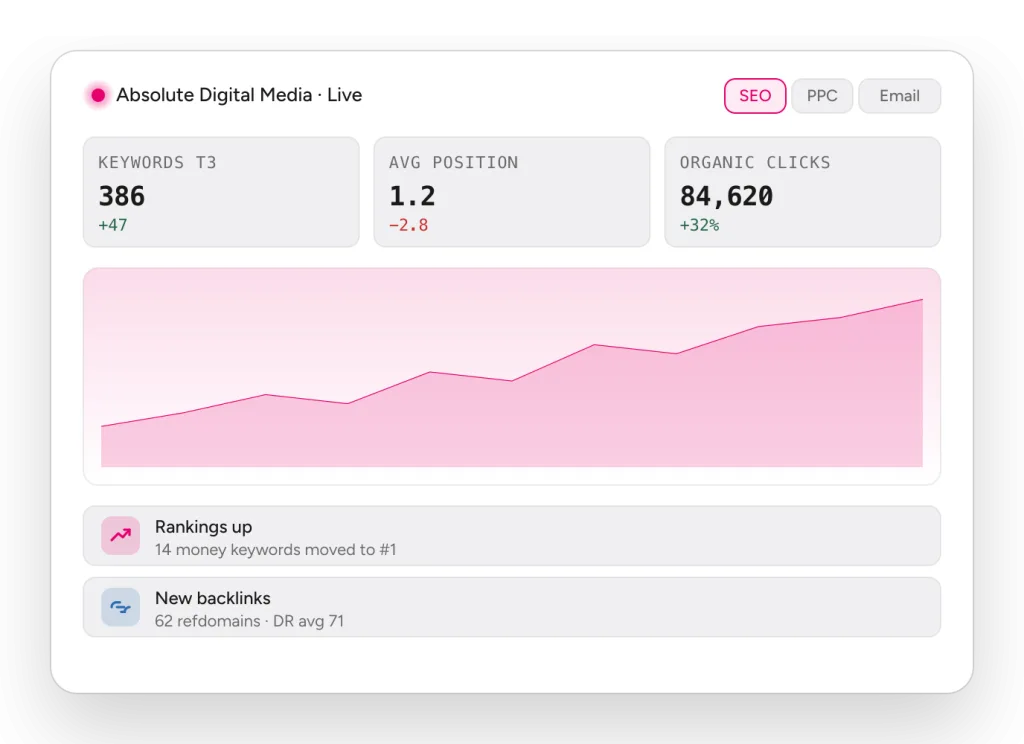Screen dimensions: 1024x744
Task: Click the New backlinks link icon
Action: pos(121,607)
